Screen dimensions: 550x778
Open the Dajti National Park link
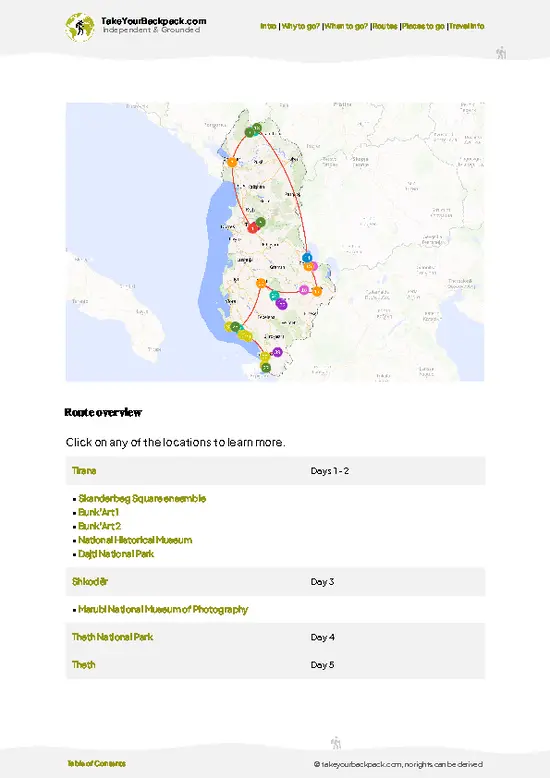(116, 554)
